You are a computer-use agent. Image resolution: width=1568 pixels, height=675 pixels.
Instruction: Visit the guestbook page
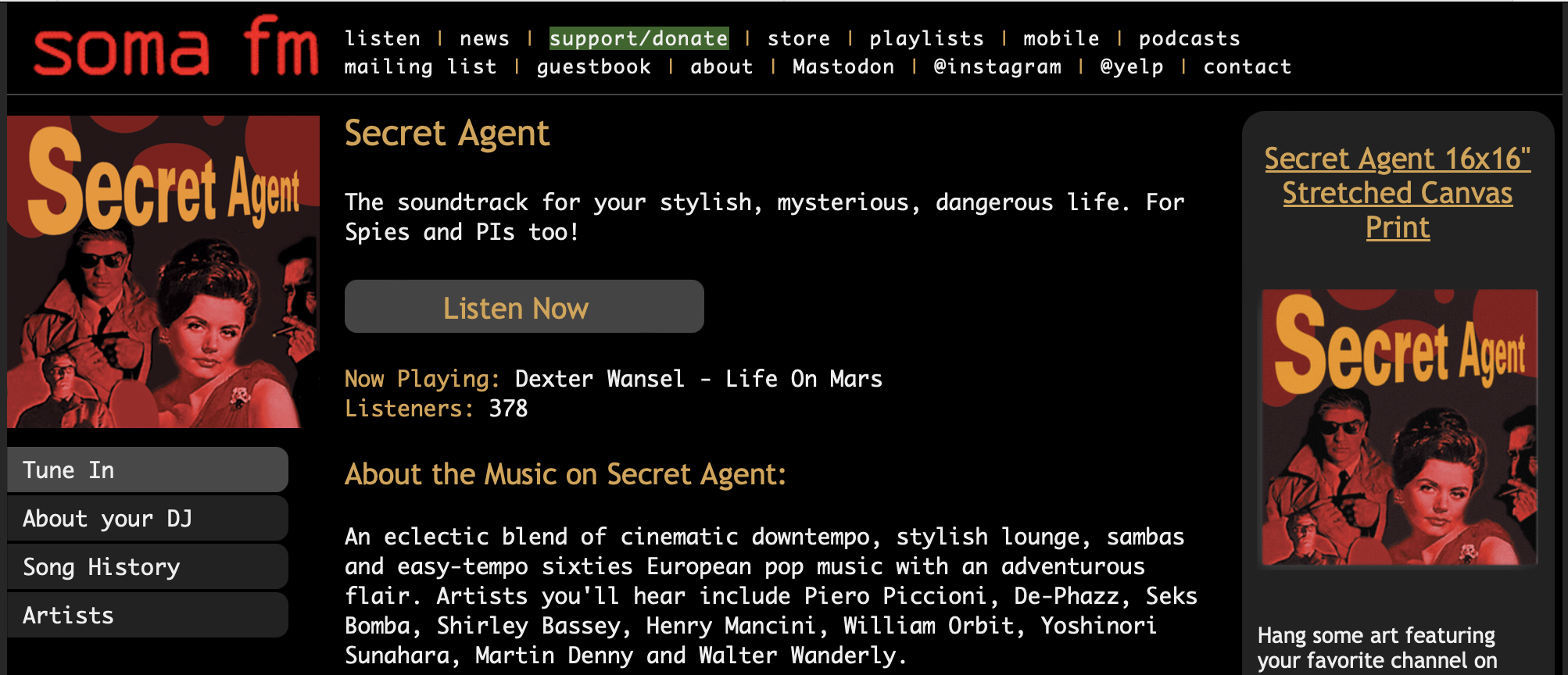[593, 67]
